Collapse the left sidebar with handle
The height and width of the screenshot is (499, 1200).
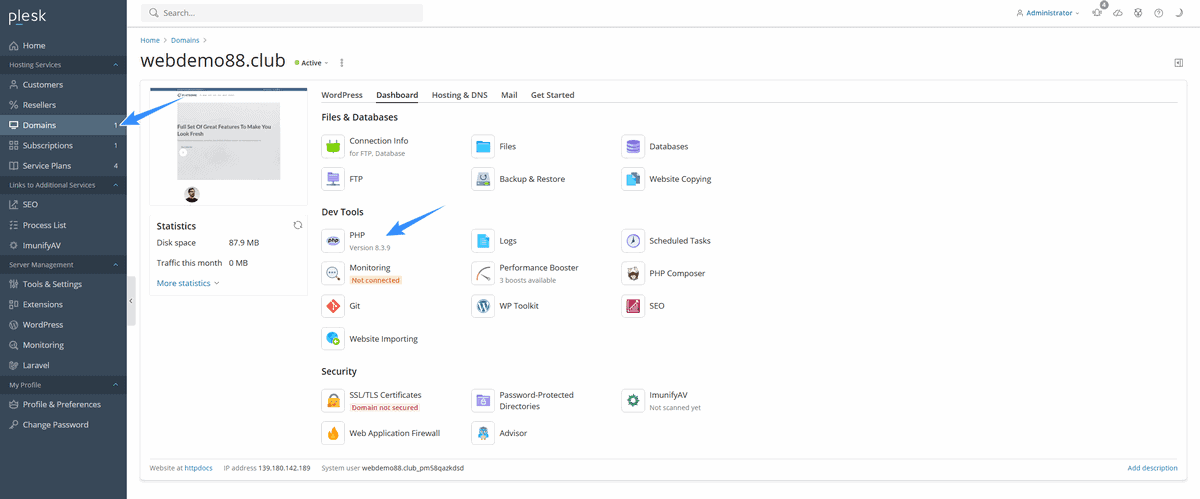point(131,301)
